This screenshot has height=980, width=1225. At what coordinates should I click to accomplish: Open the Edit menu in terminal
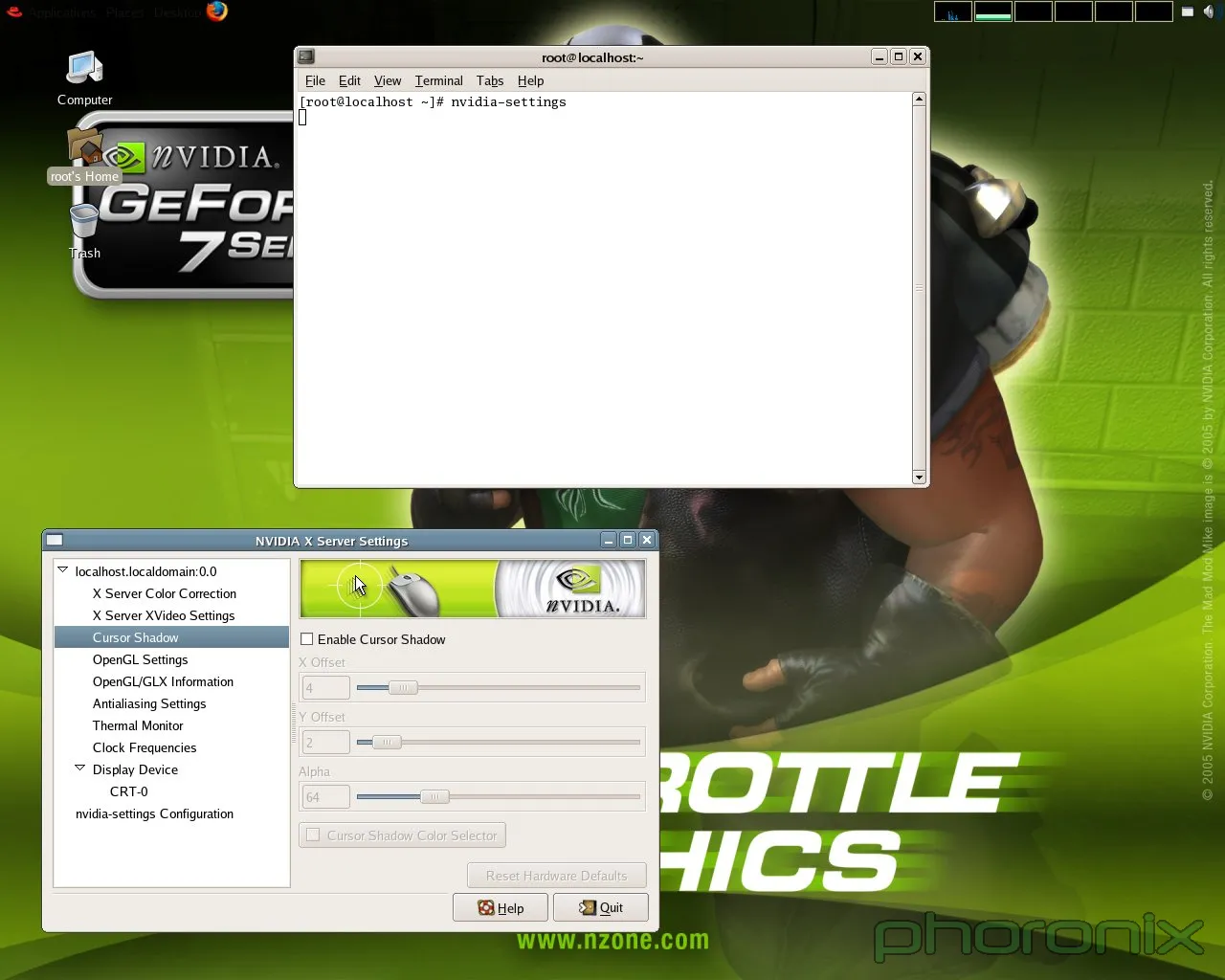[x=349, y=80]
